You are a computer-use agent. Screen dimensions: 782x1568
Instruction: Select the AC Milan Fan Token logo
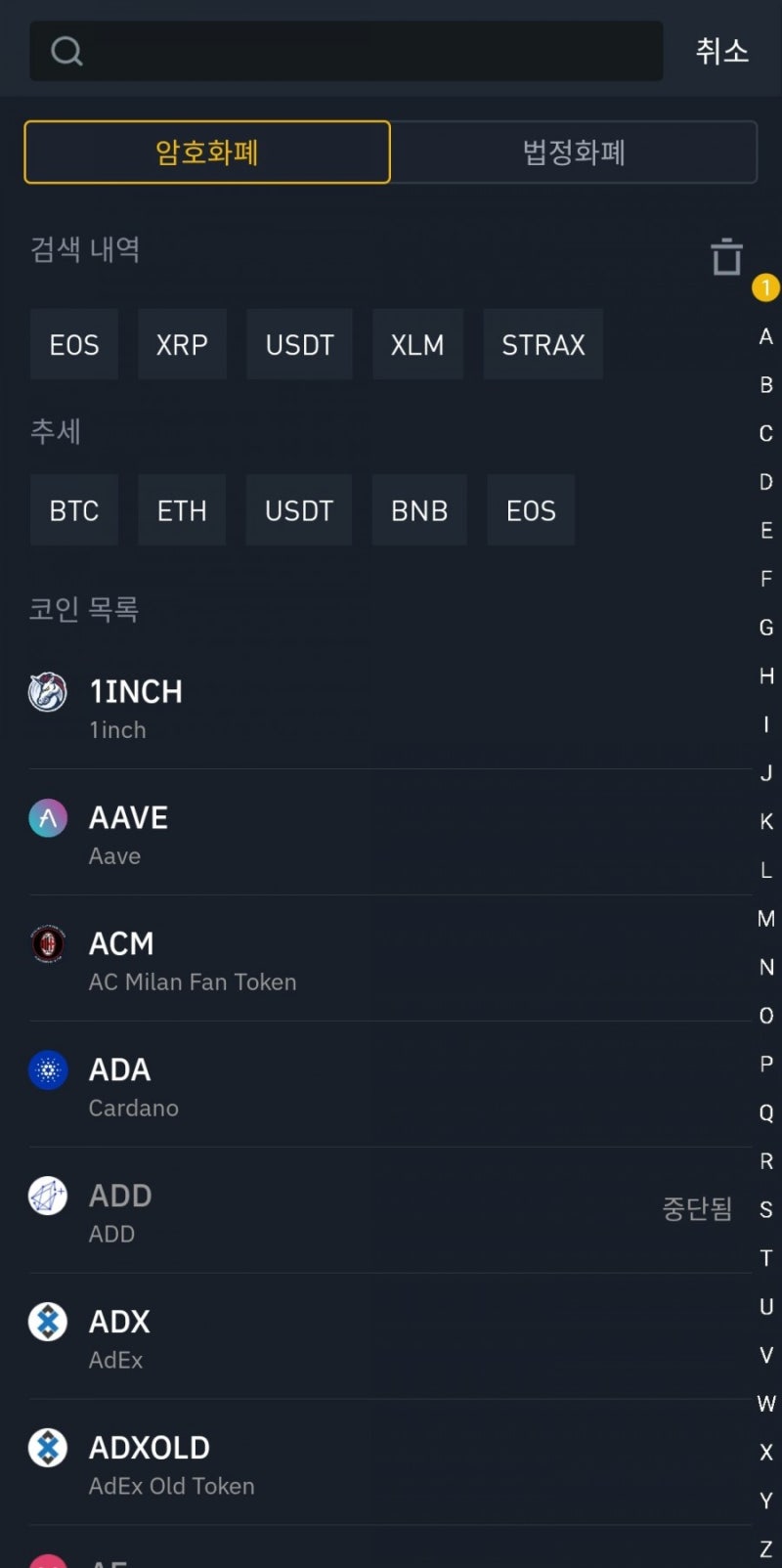[x=48, y=944]
